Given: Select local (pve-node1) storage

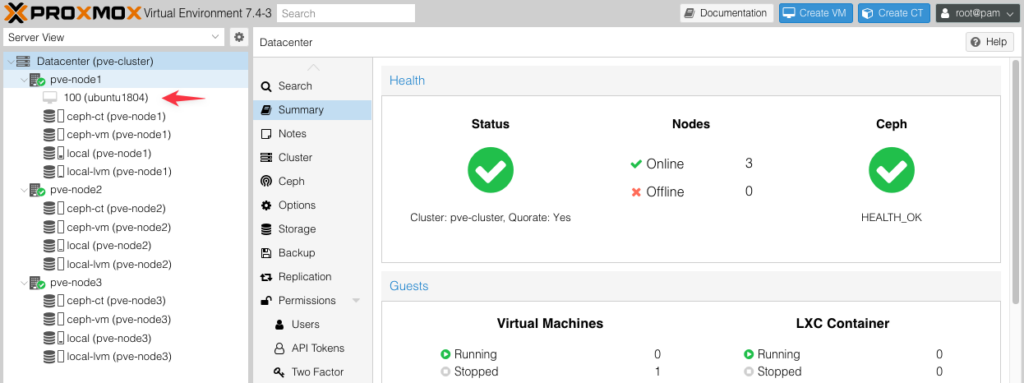Looking at the screenshot, I should point(109,154).
